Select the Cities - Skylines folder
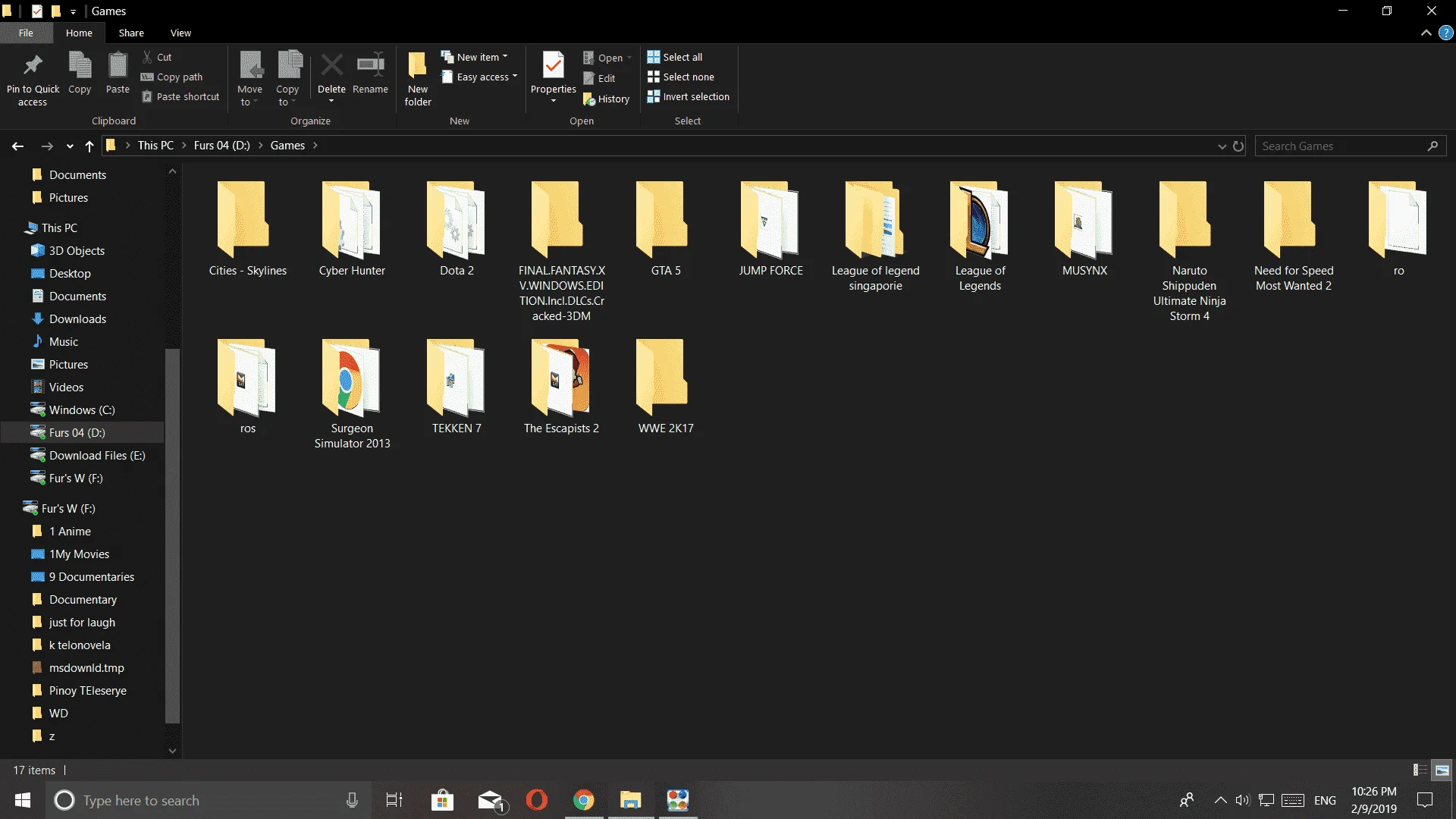The width and height of the screenshot is (1456, 819). coord(247,229)
